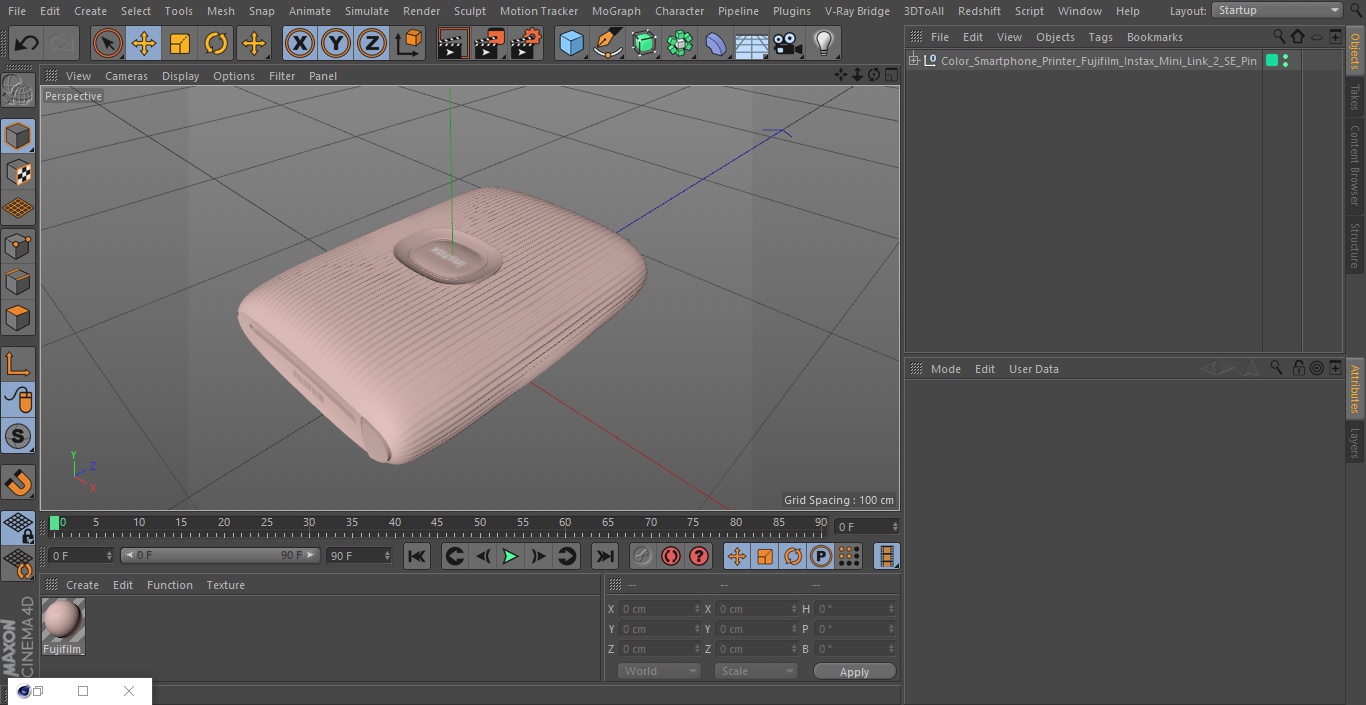Image resolution: width=1366 pixels, height=705 pixels.
Task: Select the Live Selection tool
Action: (108, 43)
